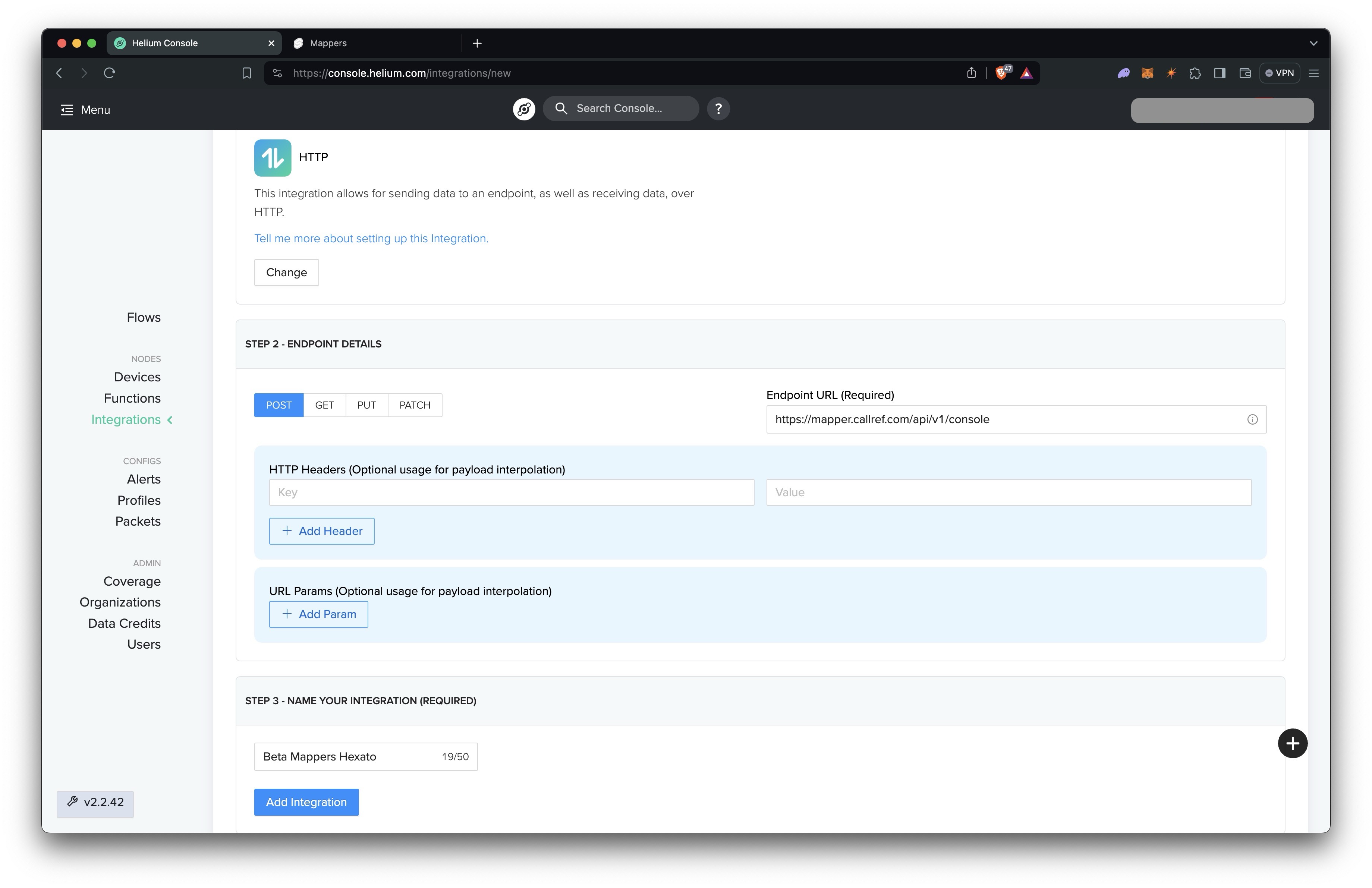Open 'Tell me more about setting up' link
Screen dimensions: 1372x888
coord(371,239)
